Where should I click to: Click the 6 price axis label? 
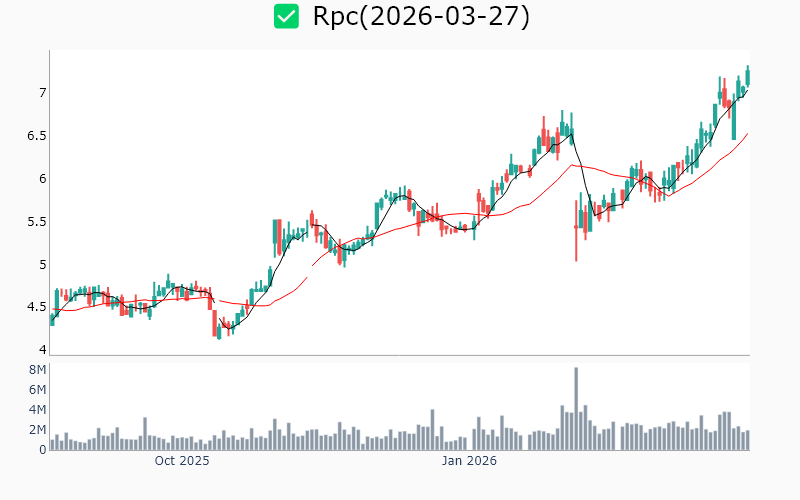coord(41,179)
